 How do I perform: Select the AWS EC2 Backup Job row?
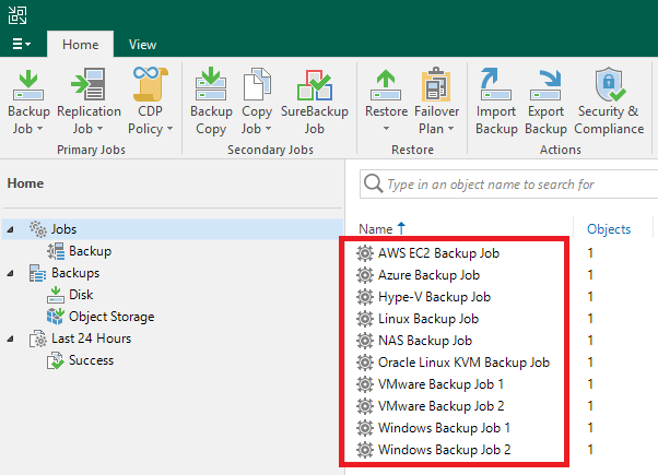point(505,253)
